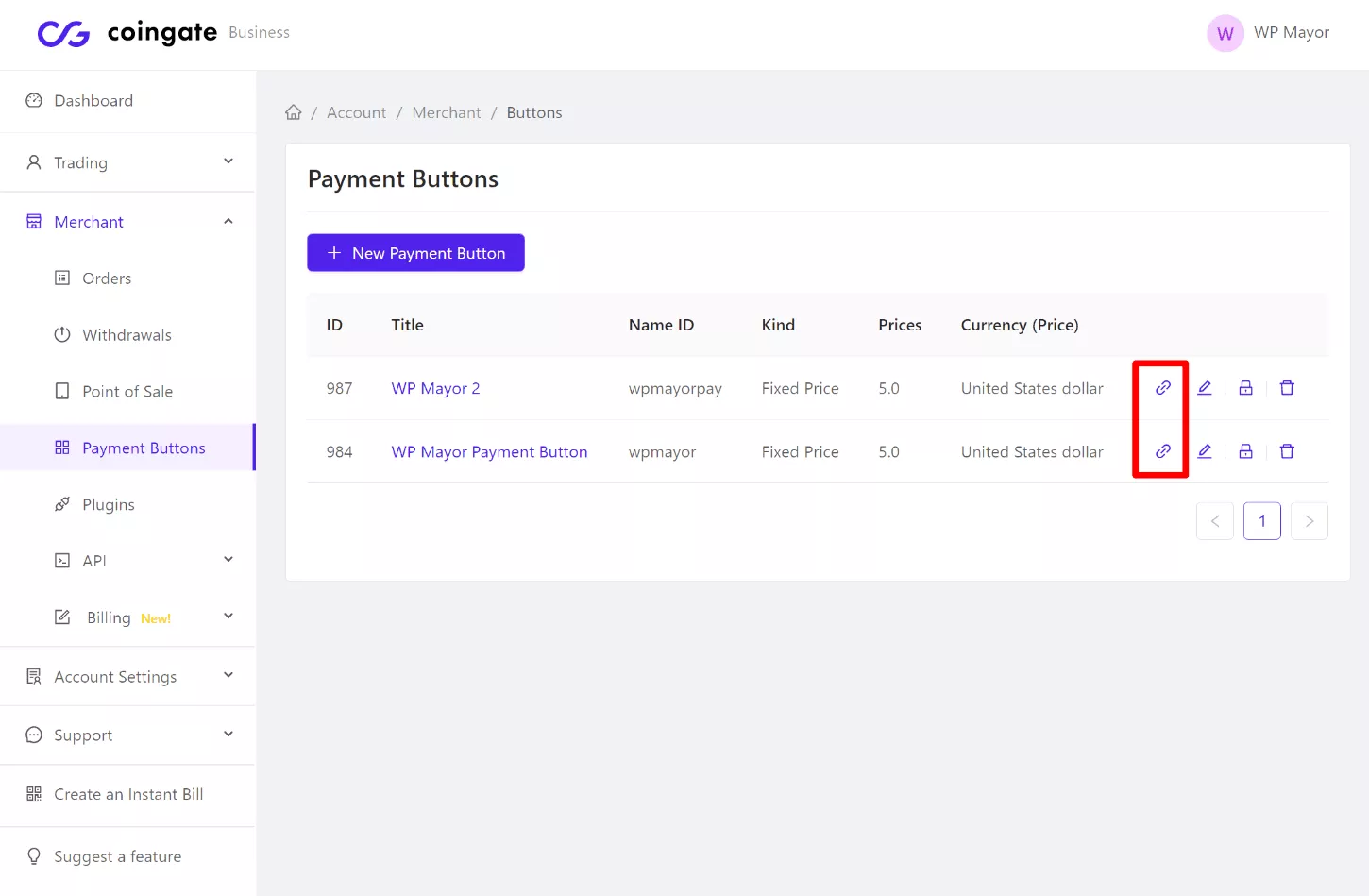
Task: Click the Dashboard gauge icon
Action: tap(34, 100)
